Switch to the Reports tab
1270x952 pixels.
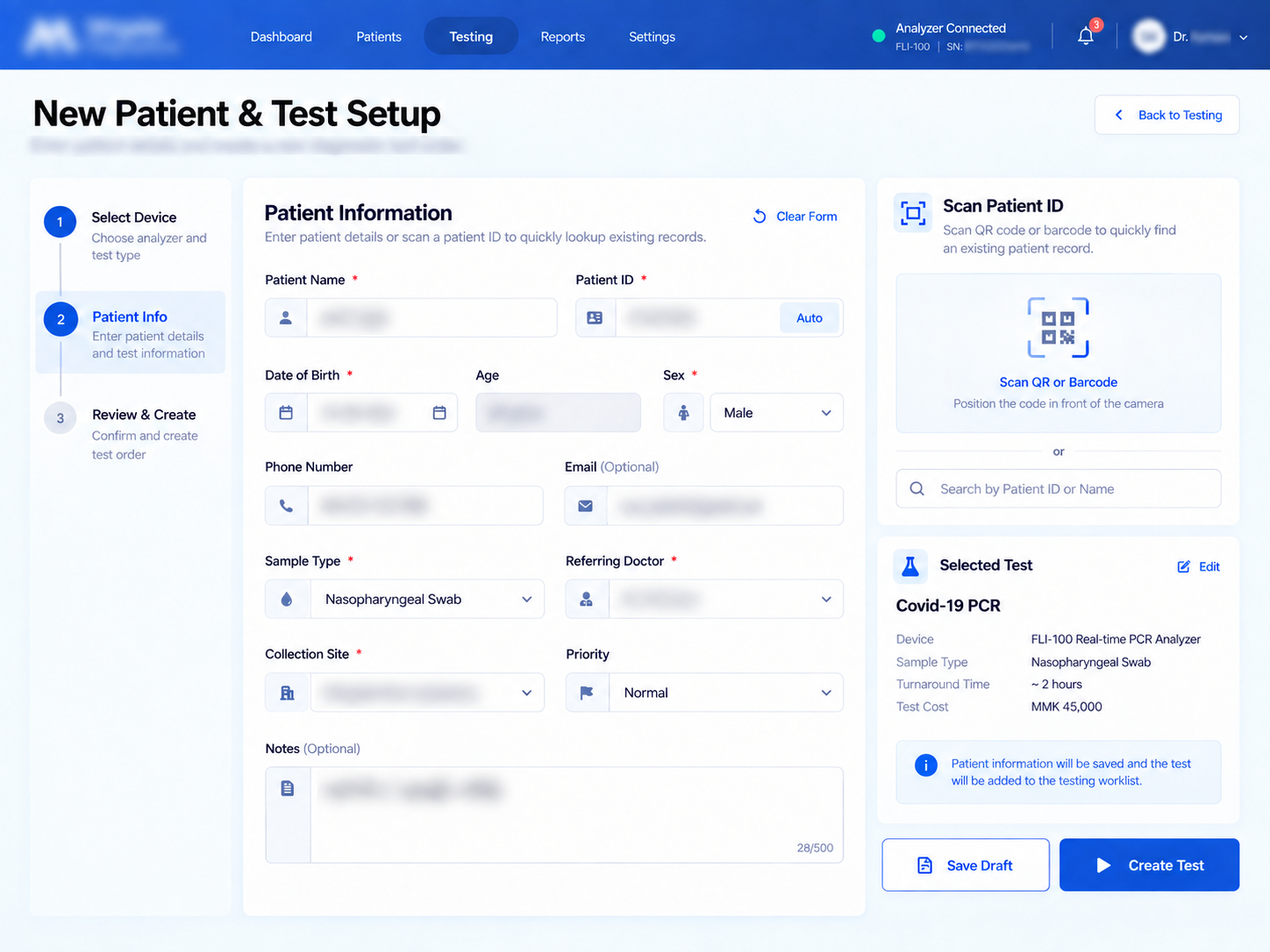click(x=563, y=37)
